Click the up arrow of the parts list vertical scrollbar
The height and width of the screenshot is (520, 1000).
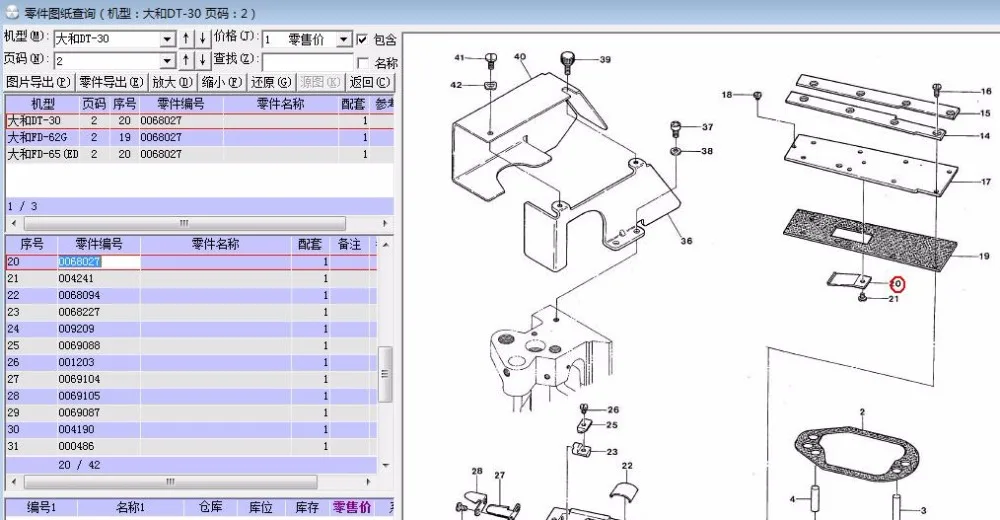pyautogui.click(x=385, y=244)
